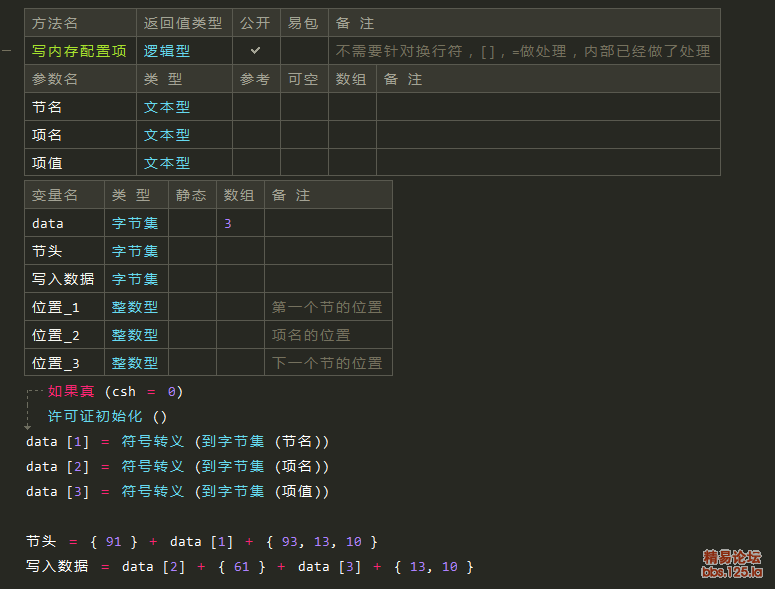Click the 文本型 type of parameter 项值
This screenshot has height=589, width=775.
pos(167,163)
